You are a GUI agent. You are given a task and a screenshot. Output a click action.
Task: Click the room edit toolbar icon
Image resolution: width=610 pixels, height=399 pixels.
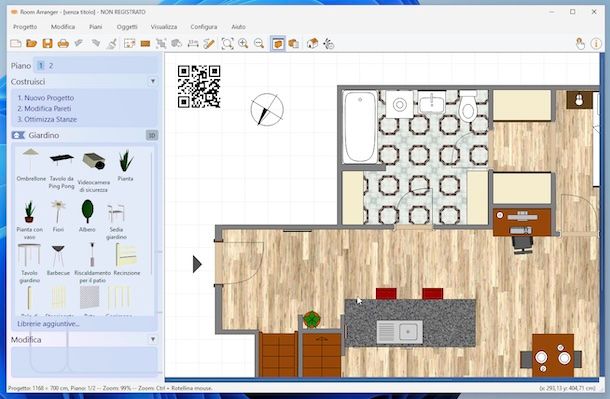(x=129, y=44)
